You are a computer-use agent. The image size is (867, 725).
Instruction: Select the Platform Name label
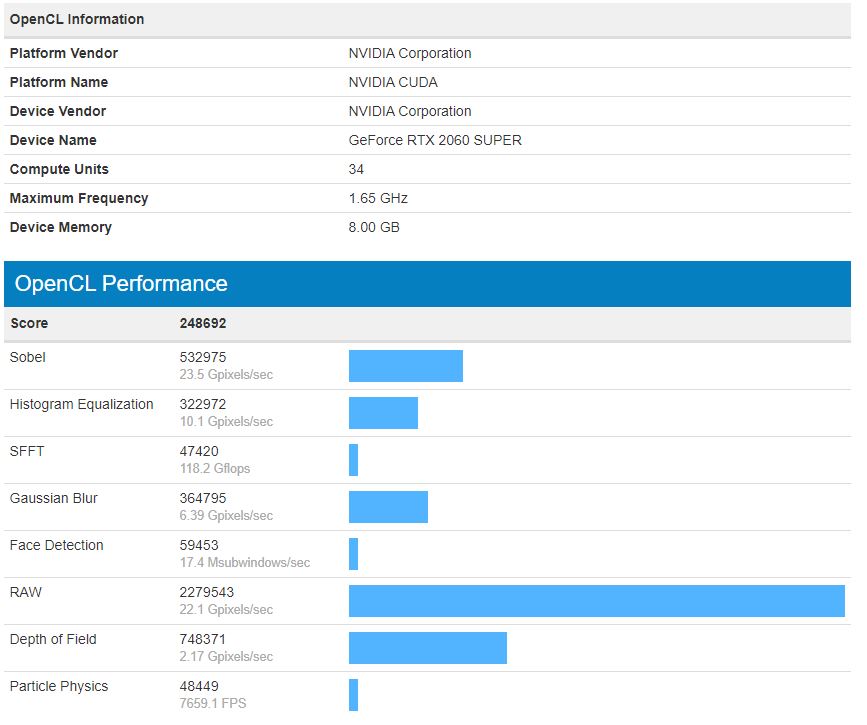coord(59,82)
